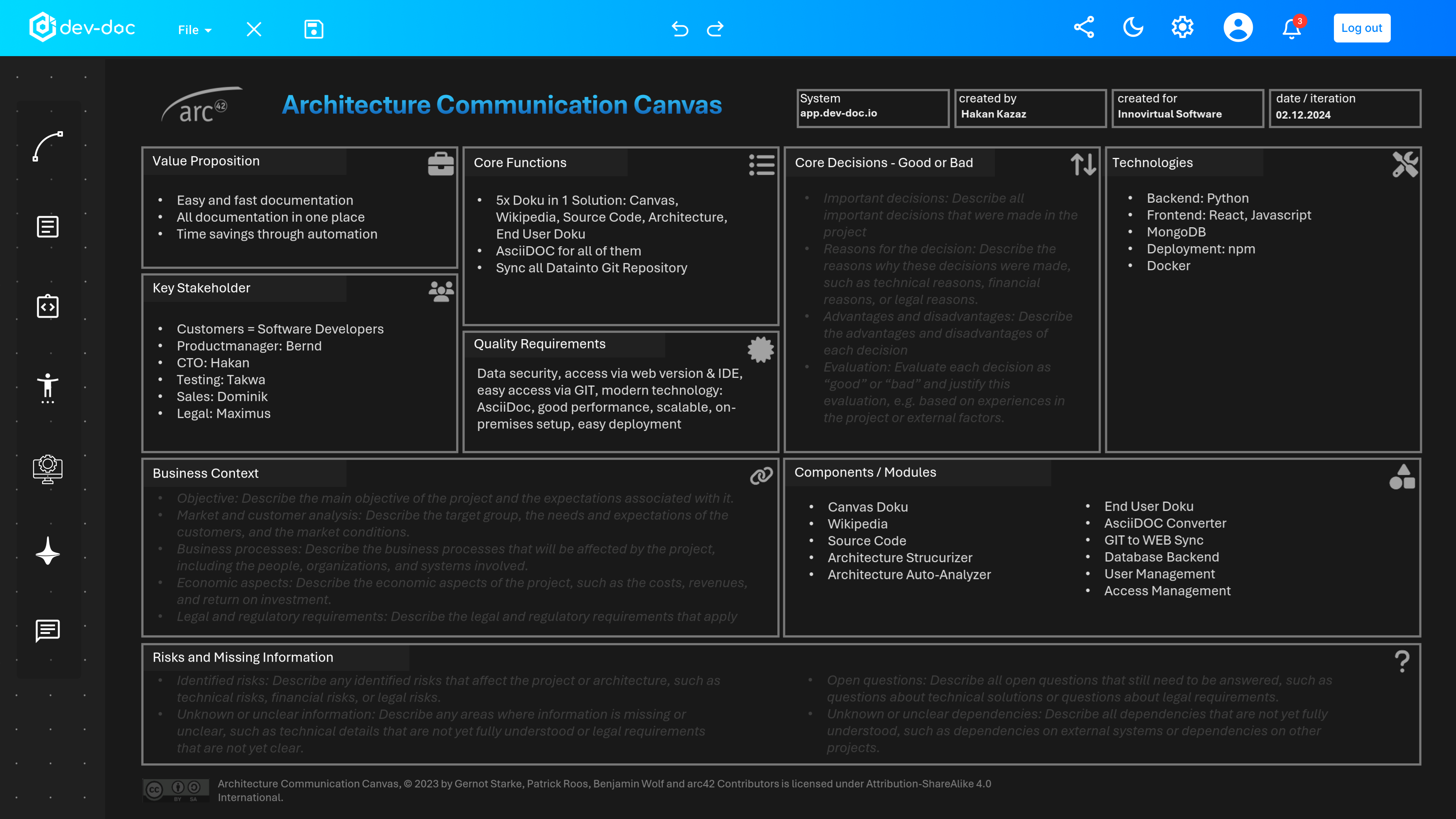Select the accessibility person icon in sidebar

[47, 388]
